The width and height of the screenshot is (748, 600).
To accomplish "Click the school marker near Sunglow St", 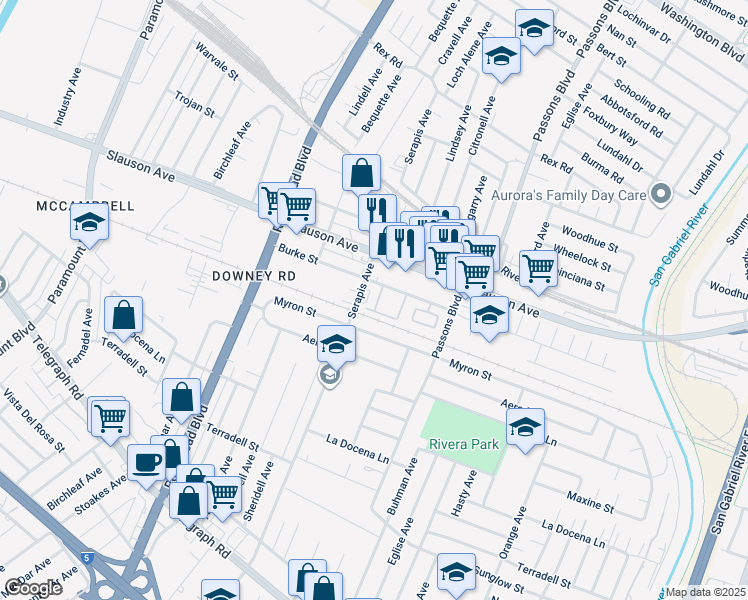I will click(x=456, y=573).
